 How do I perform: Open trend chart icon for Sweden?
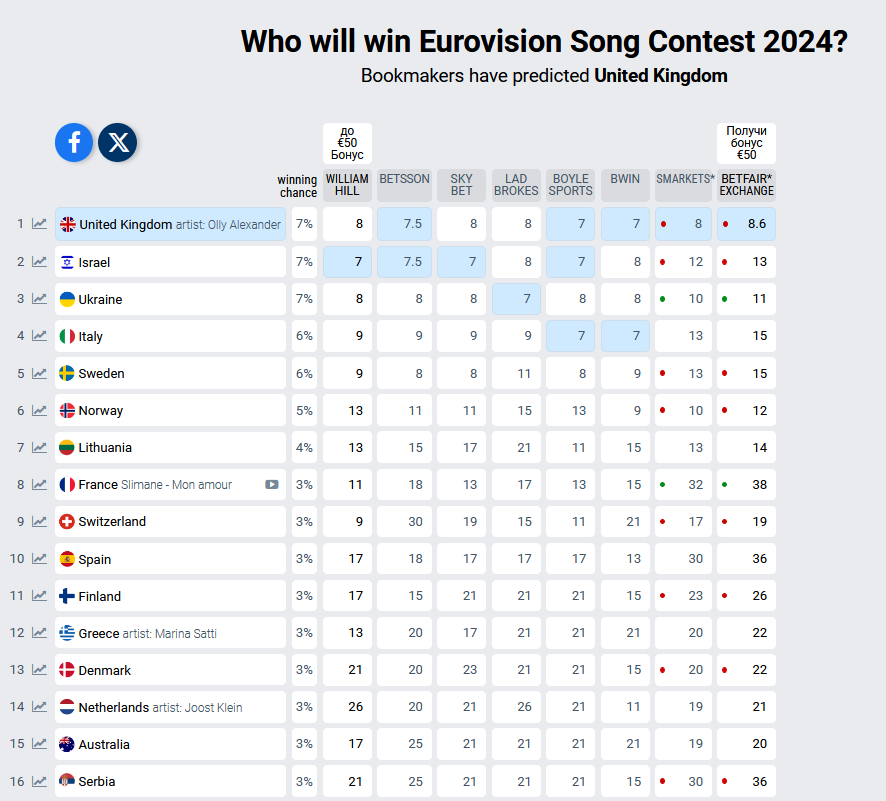point(40,373)
